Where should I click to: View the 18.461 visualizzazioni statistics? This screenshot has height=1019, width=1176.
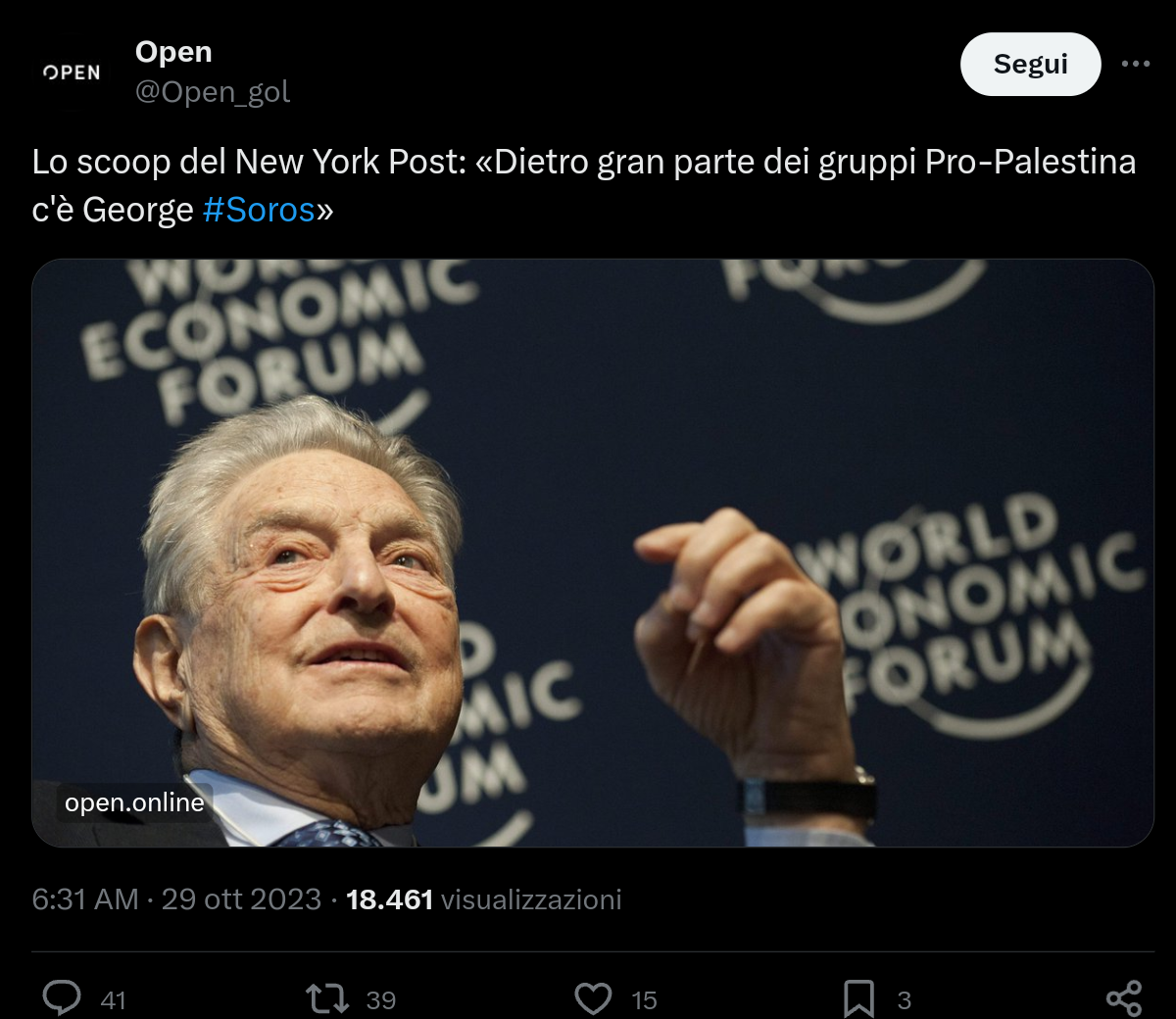pos(484,898)
